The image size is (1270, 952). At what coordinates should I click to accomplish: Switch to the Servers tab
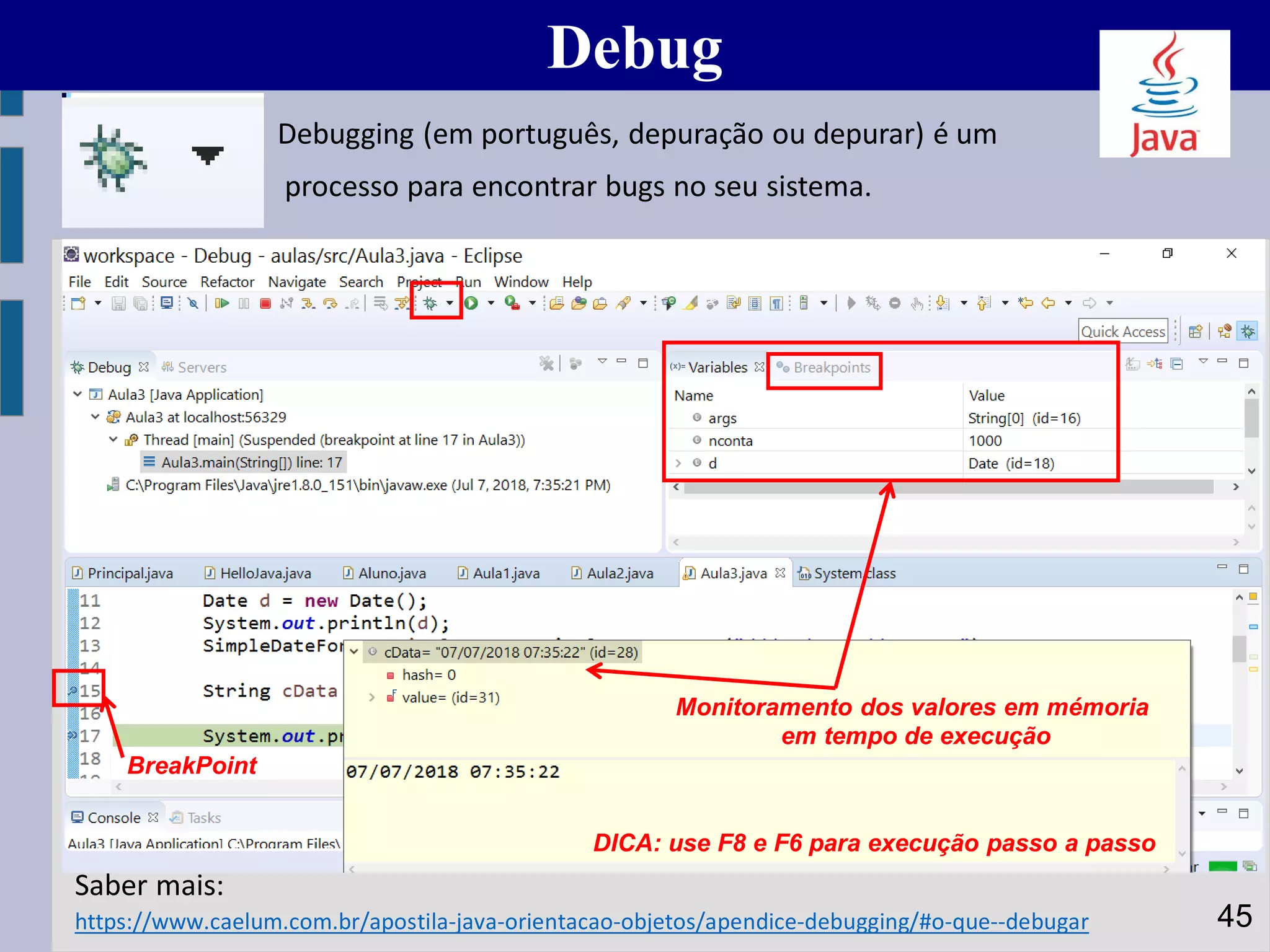pos(194,368)
